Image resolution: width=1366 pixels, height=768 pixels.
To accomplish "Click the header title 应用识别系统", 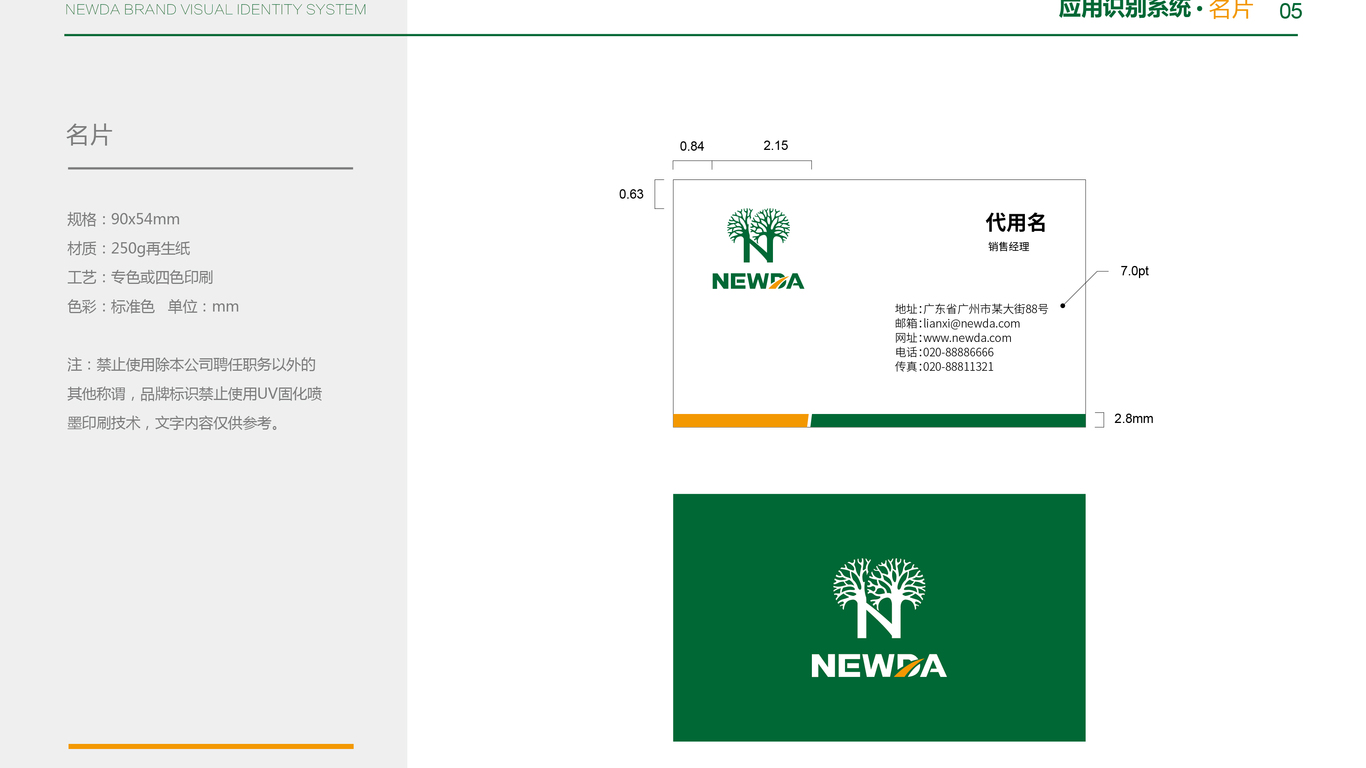I will click(x=1125, y=9).
